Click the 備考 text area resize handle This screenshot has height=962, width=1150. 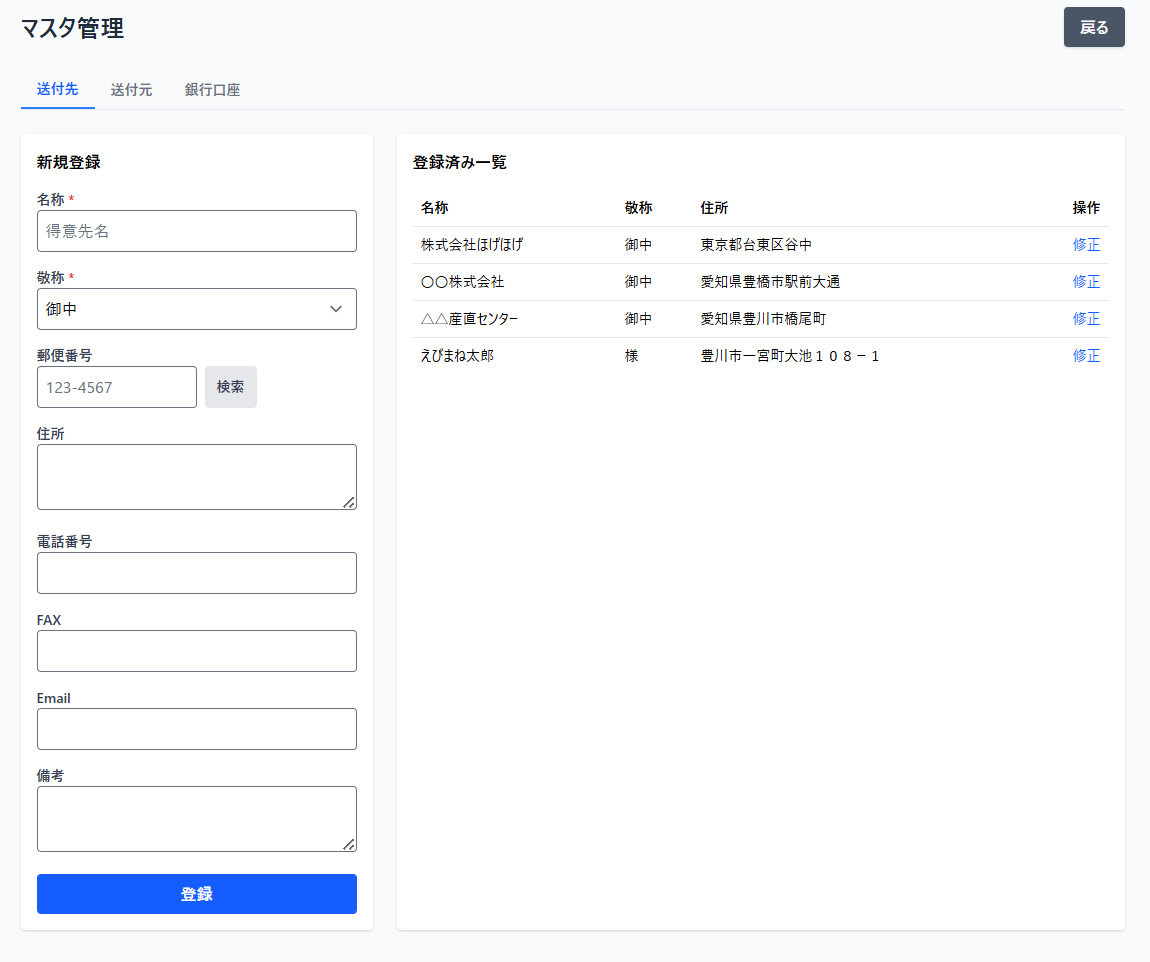[349, 844]
